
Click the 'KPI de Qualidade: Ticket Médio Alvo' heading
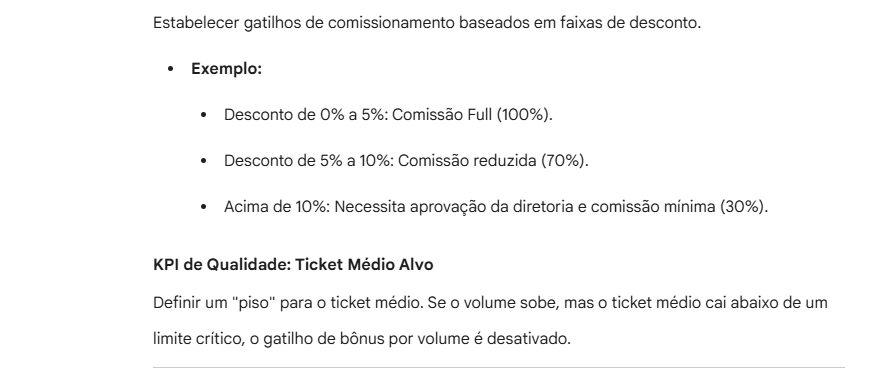point(293,265)
